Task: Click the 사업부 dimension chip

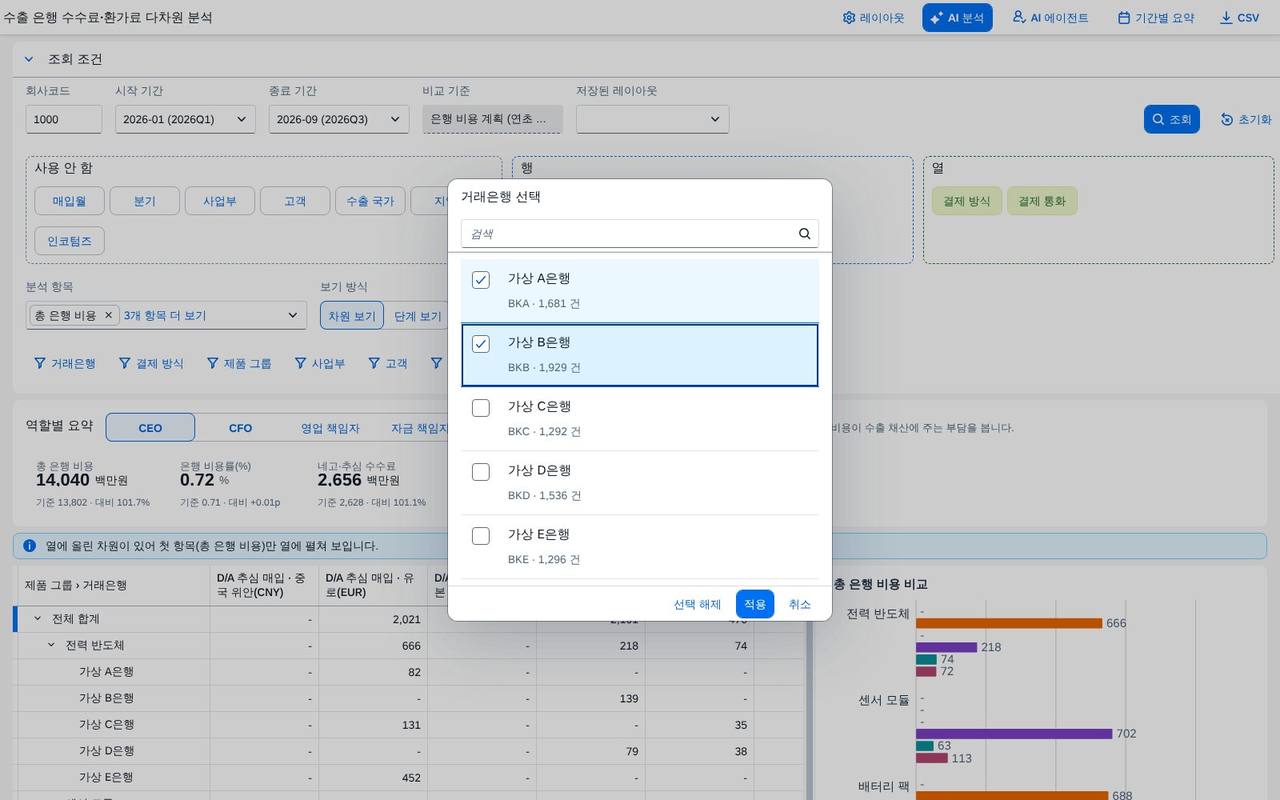Action: [x=219, y=201]
